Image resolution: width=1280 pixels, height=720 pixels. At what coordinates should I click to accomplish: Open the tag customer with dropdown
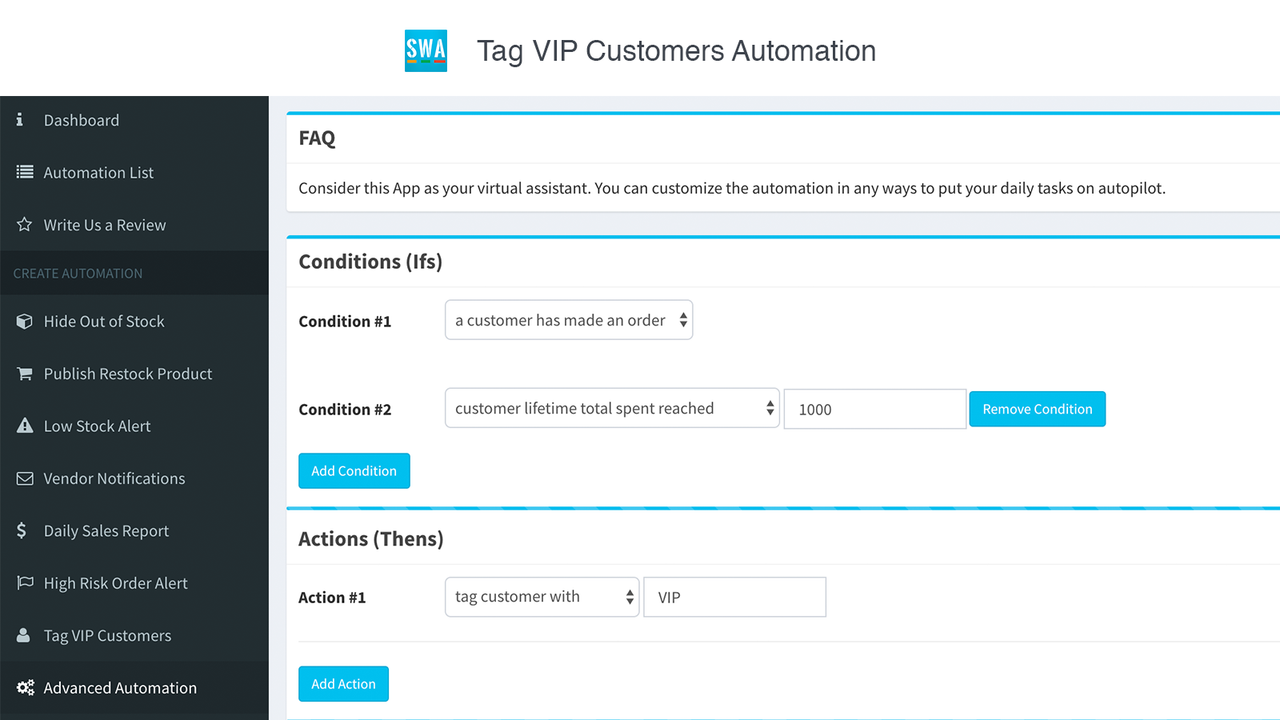click(x=541, y=596)
